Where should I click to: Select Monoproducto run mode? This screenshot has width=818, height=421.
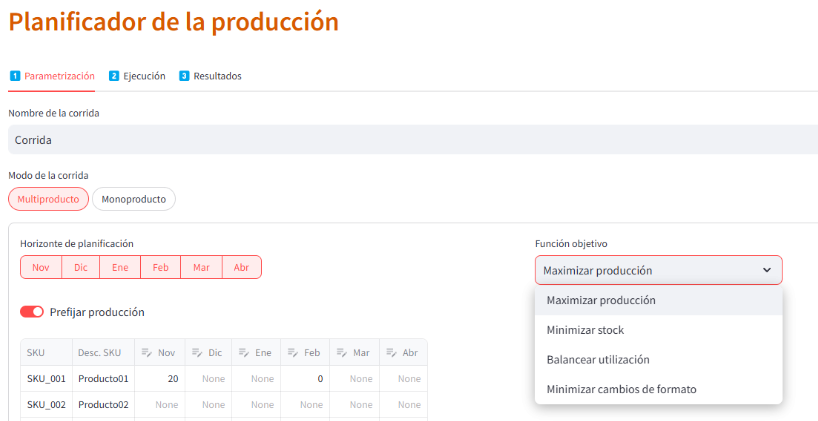[134, 199]
